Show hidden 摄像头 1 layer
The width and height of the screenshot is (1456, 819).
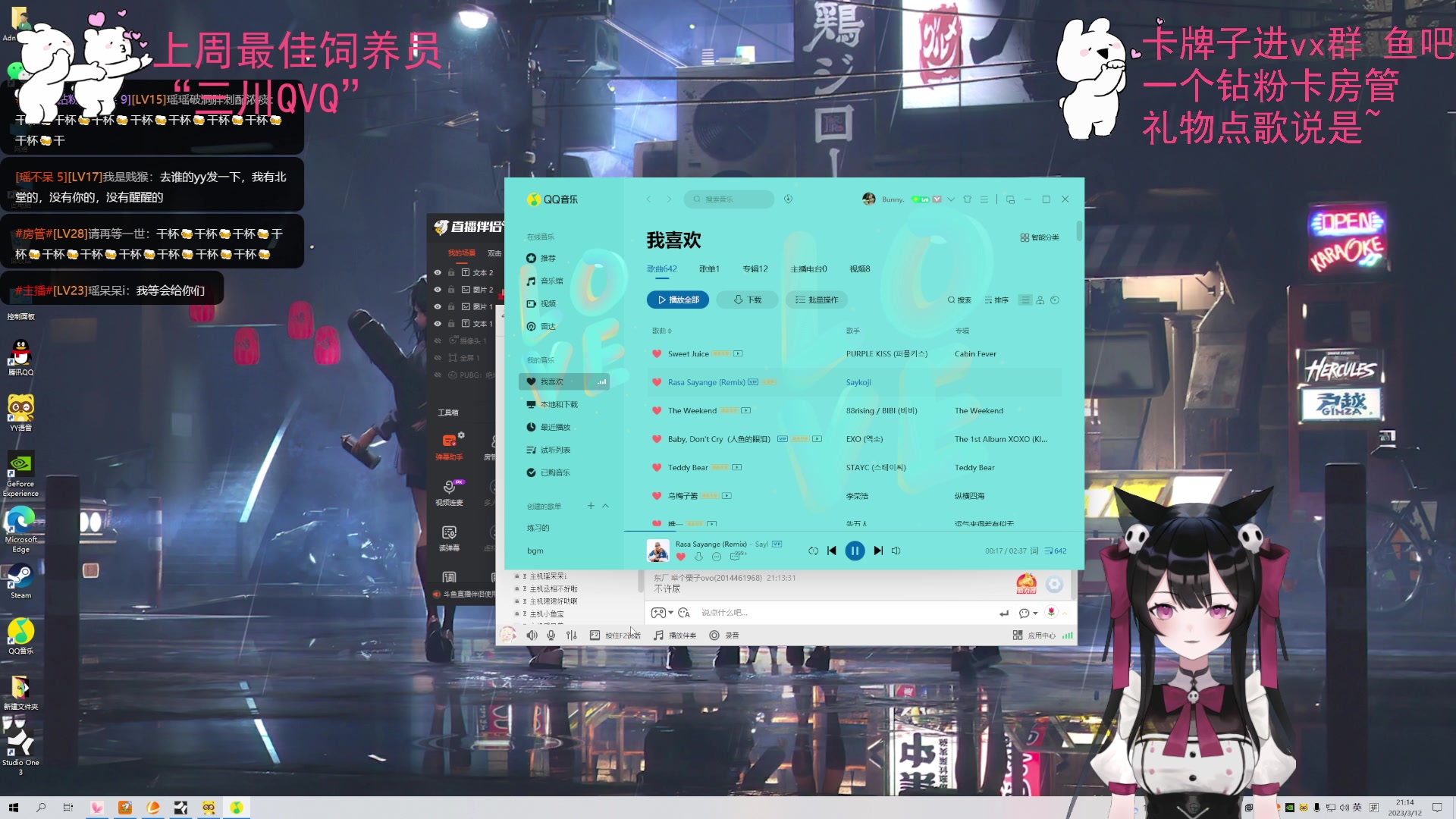438,340
